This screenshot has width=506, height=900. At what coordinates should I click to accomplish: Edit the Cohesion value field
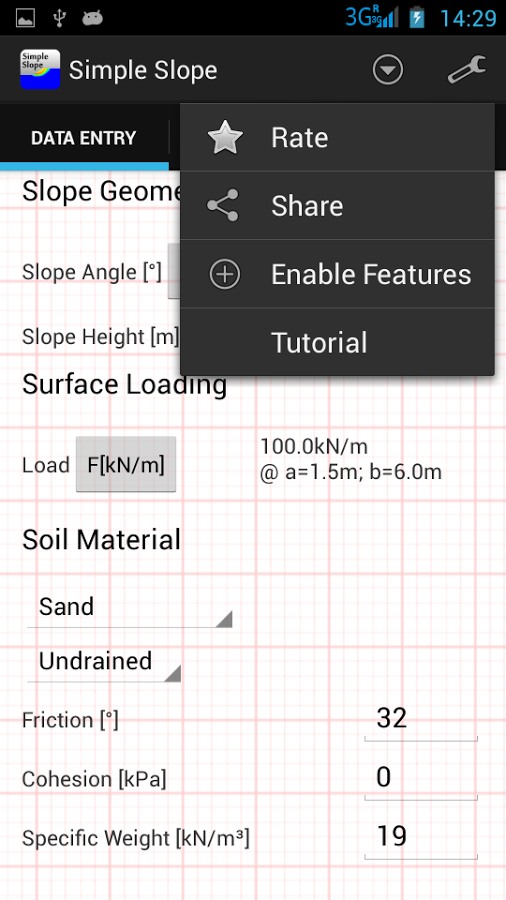coord(421,779)
